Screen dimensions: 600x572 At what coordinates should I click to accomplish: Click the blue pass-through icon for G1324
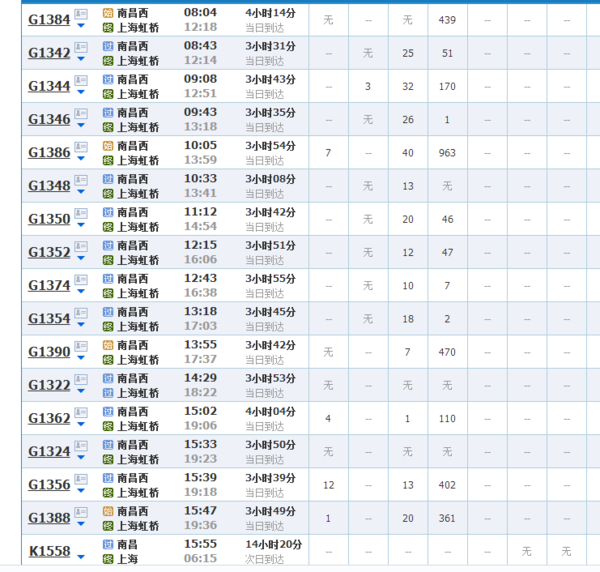(108, 444)
